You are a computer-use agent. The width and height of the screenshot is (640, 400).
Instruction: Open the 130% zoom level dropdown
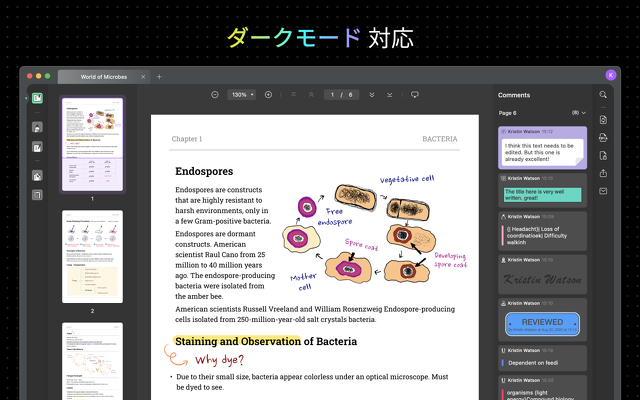click(x=242, y=95)
